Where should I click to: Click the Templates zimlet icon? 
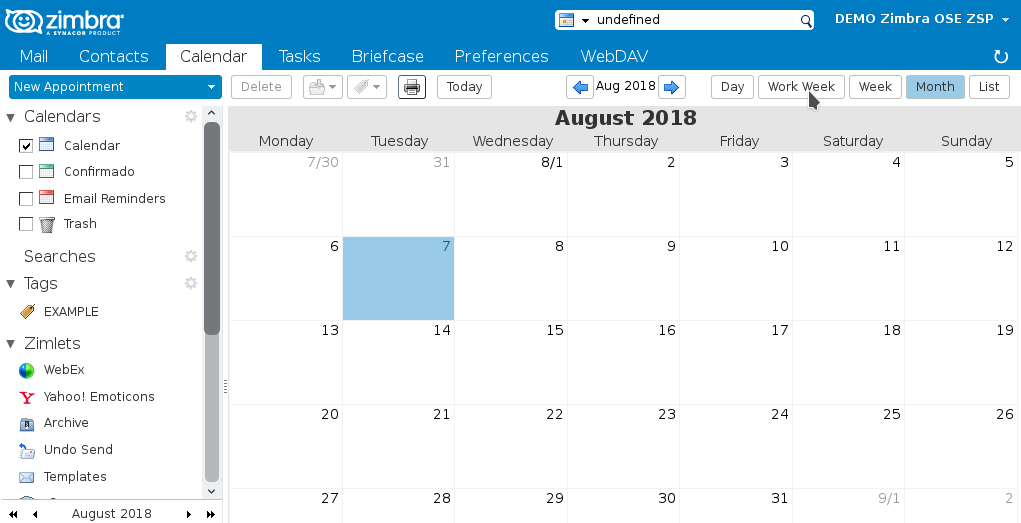(27, 477)
